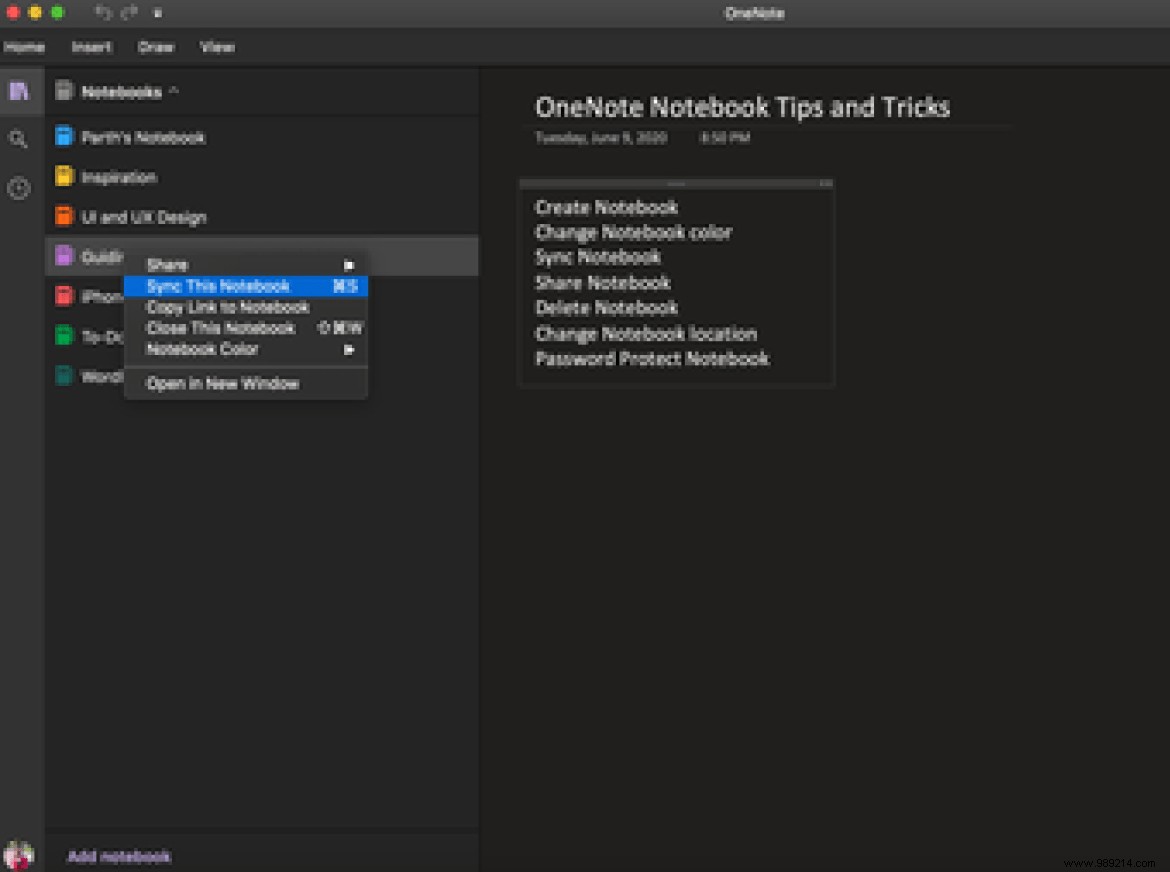Click the yellow Inspiration notebook icon
Image resolution: width=1170 pixels, height=872 pixels.
pyautogui.click(x=62, y=177)
